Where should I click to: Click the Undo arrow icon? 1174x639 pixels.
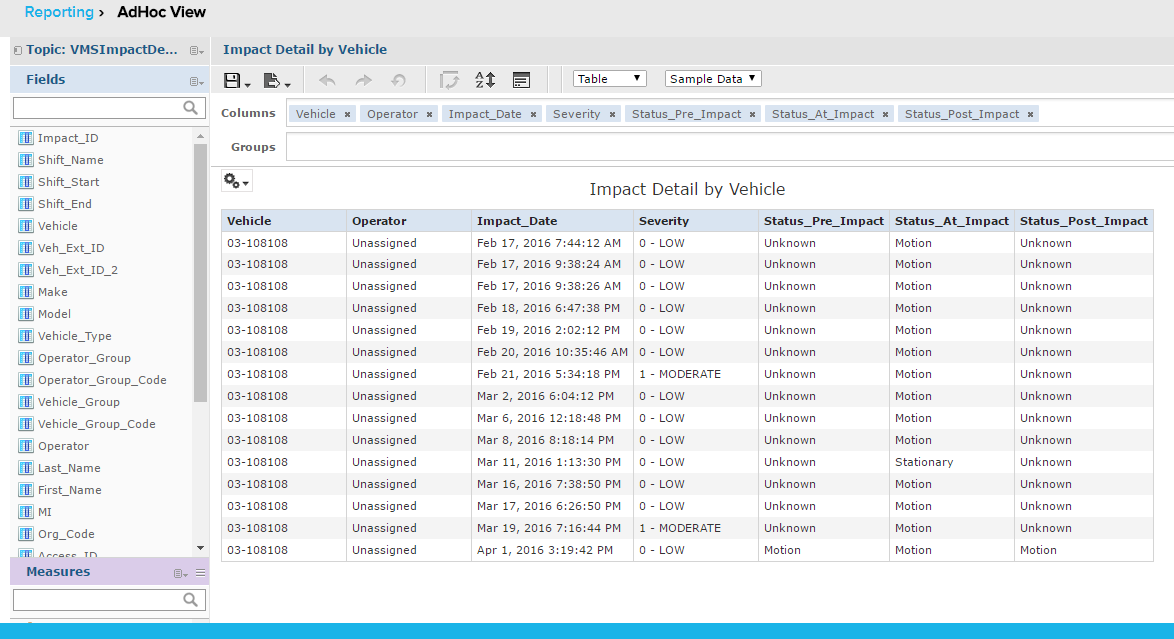pos(327,80)
